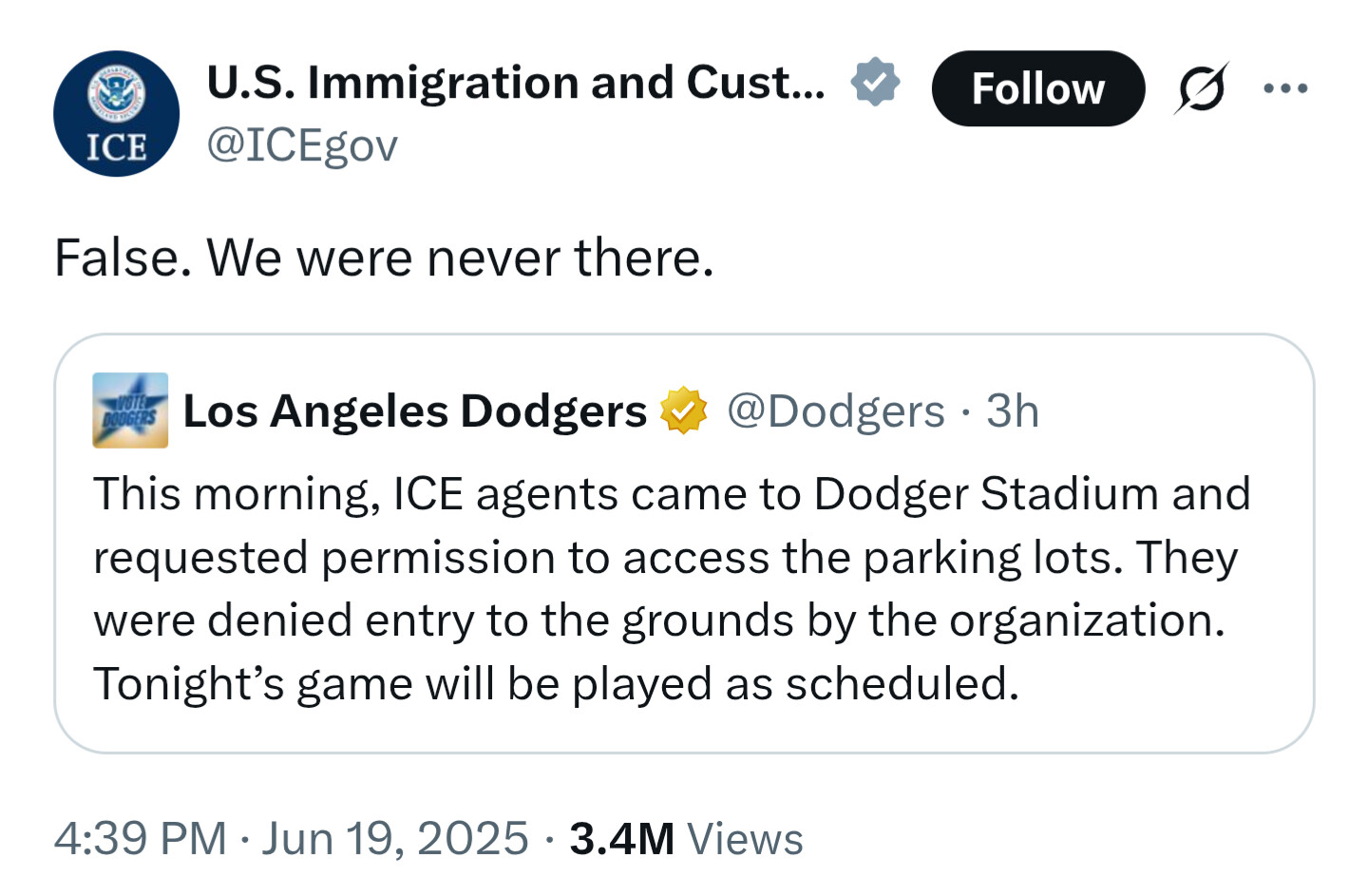Open the three-dot more options menu

coord(1286,88)
